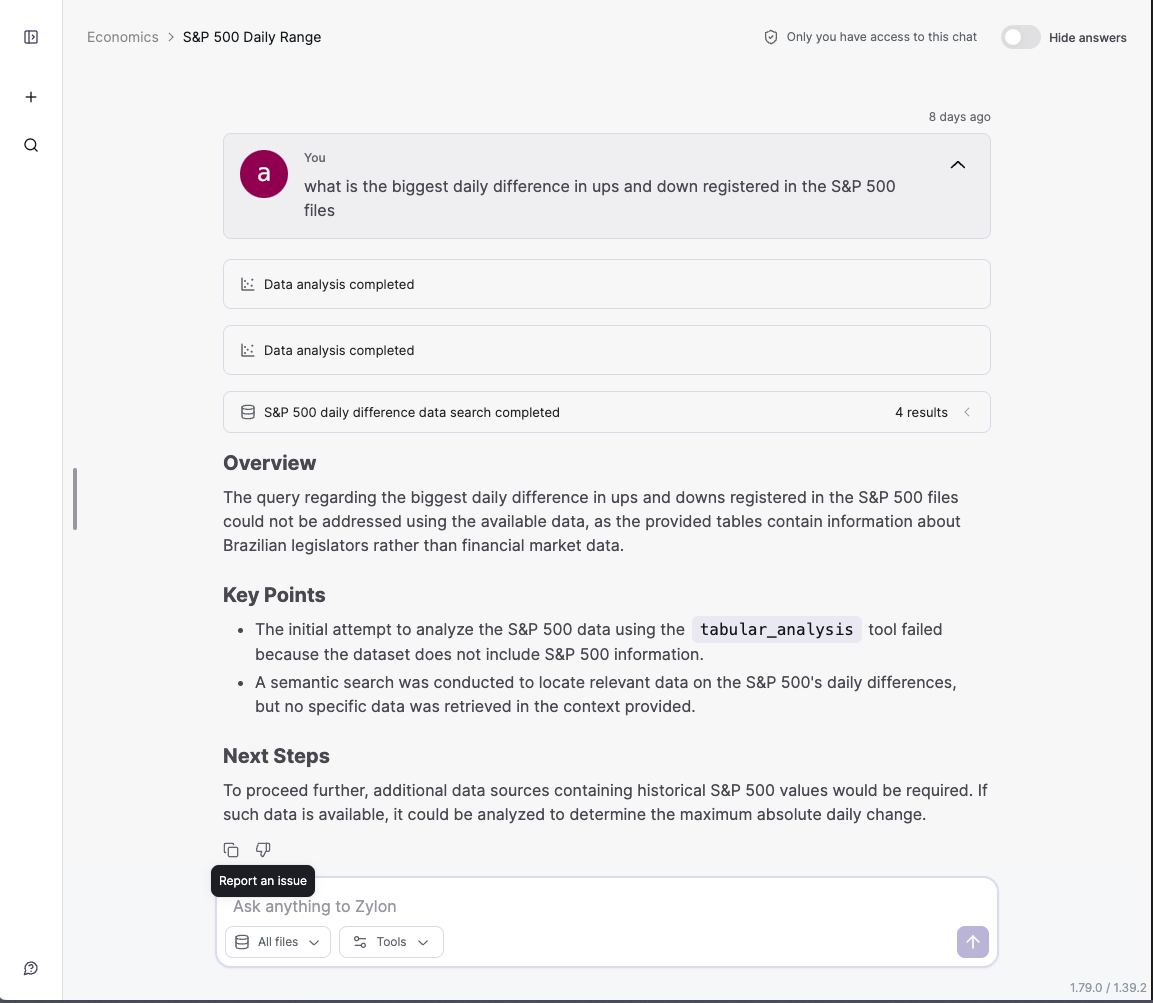
Task: Click the breadcrumb separator chevron
Action: [x=171, y=37]
